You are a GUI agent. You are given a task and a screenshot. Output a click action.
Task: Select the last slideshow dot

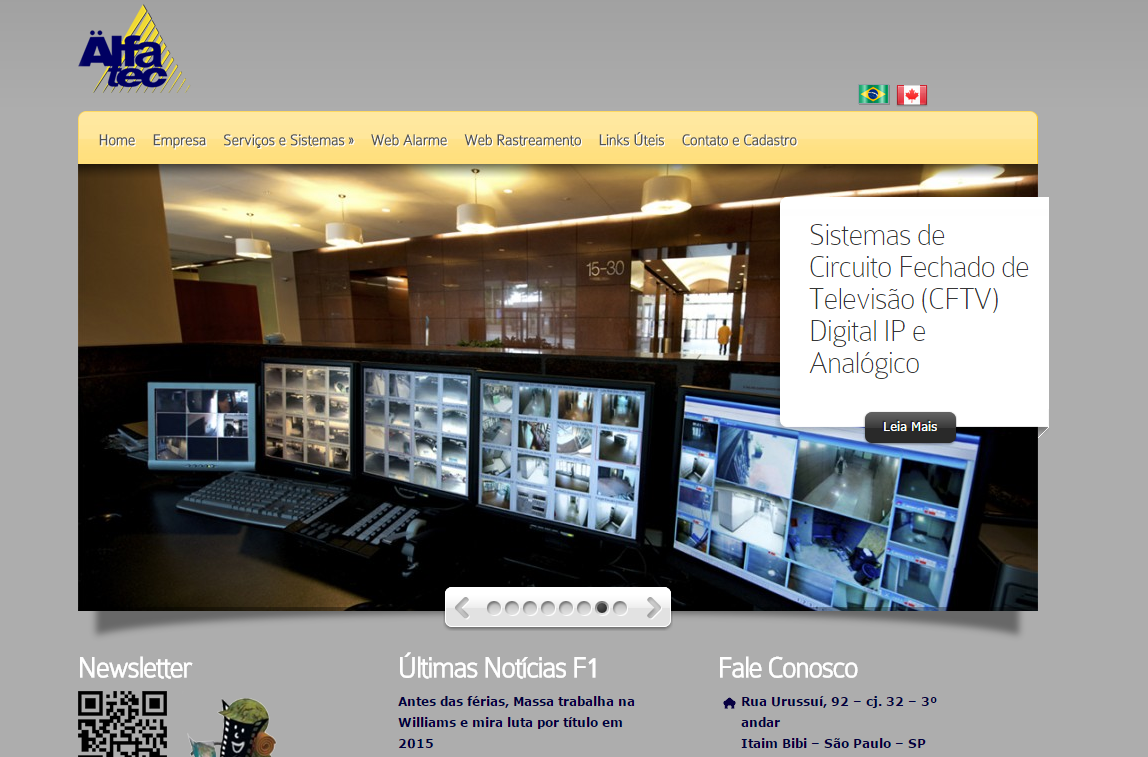pos(620,608)
